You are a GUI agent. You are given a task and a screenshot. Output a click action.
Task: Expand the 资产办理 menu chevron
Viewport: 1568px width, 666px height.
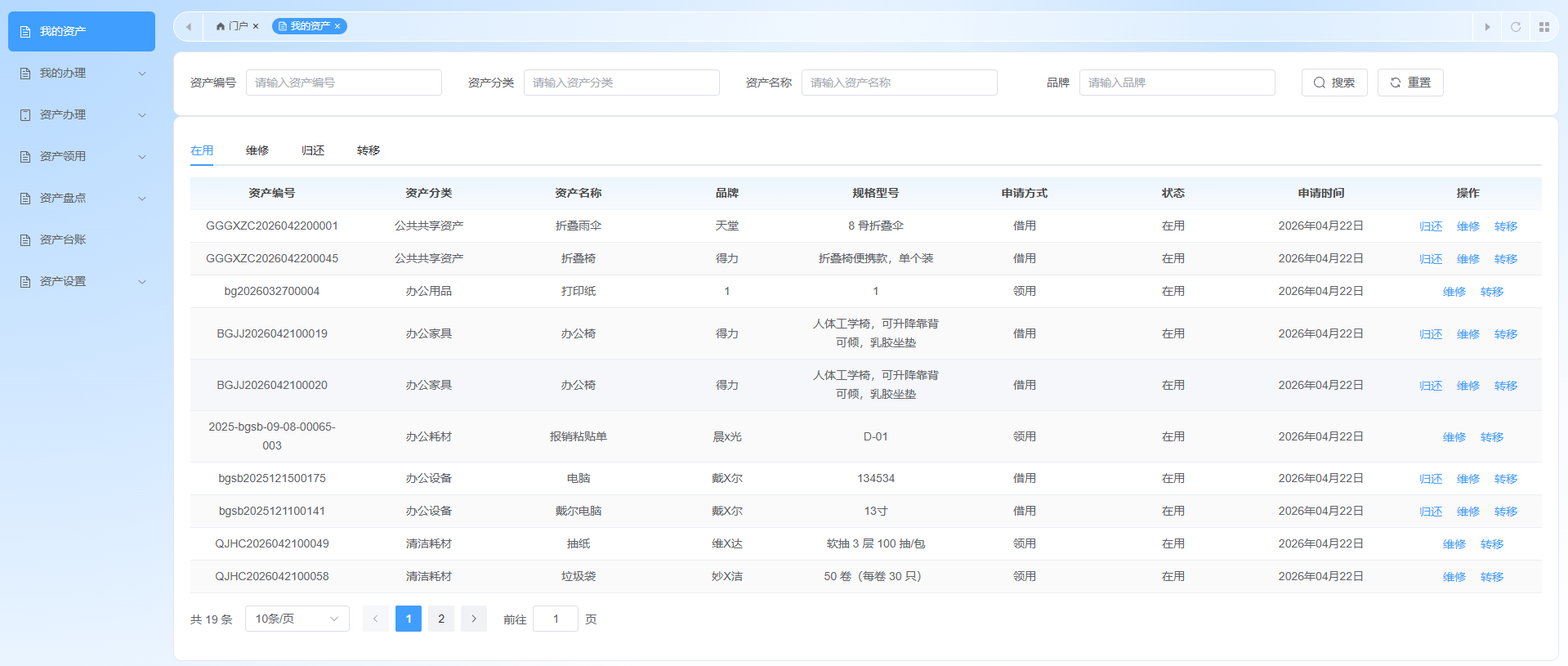pyautogui.click(x=142, y=115)
